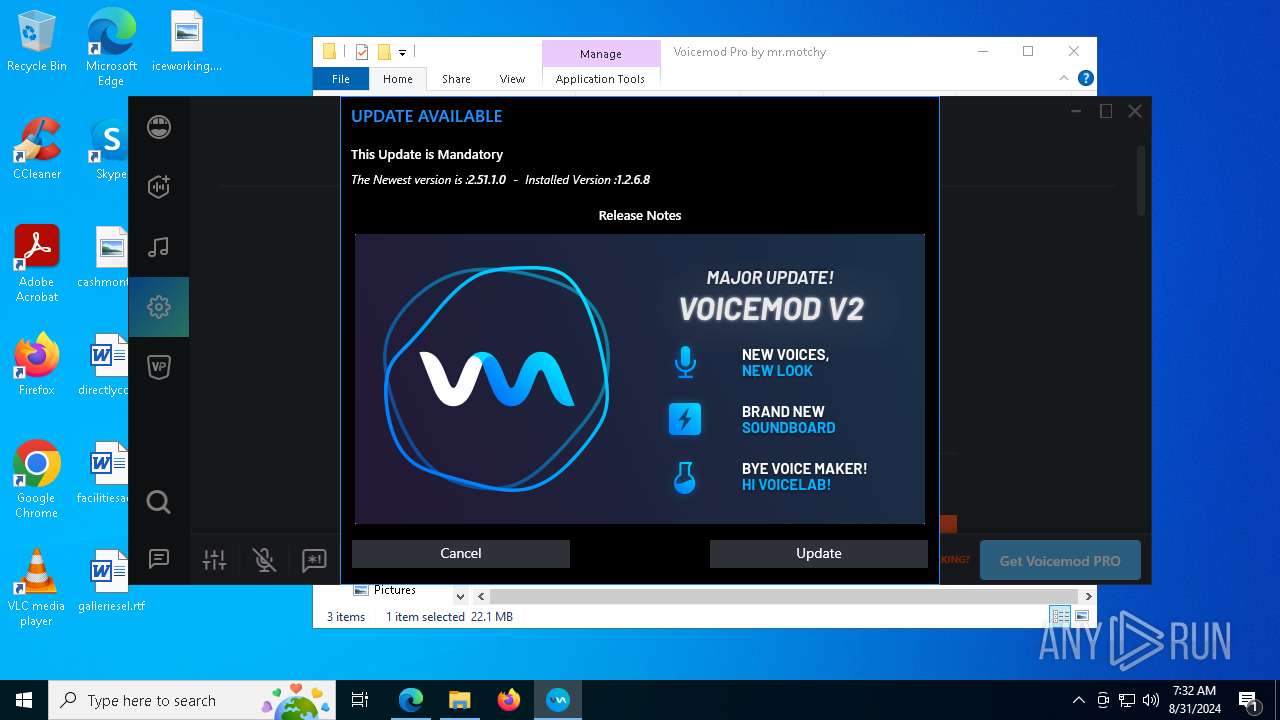The image size is (1280, 720).
Task: Open Firefox from the taskbar
Action: 509,700
